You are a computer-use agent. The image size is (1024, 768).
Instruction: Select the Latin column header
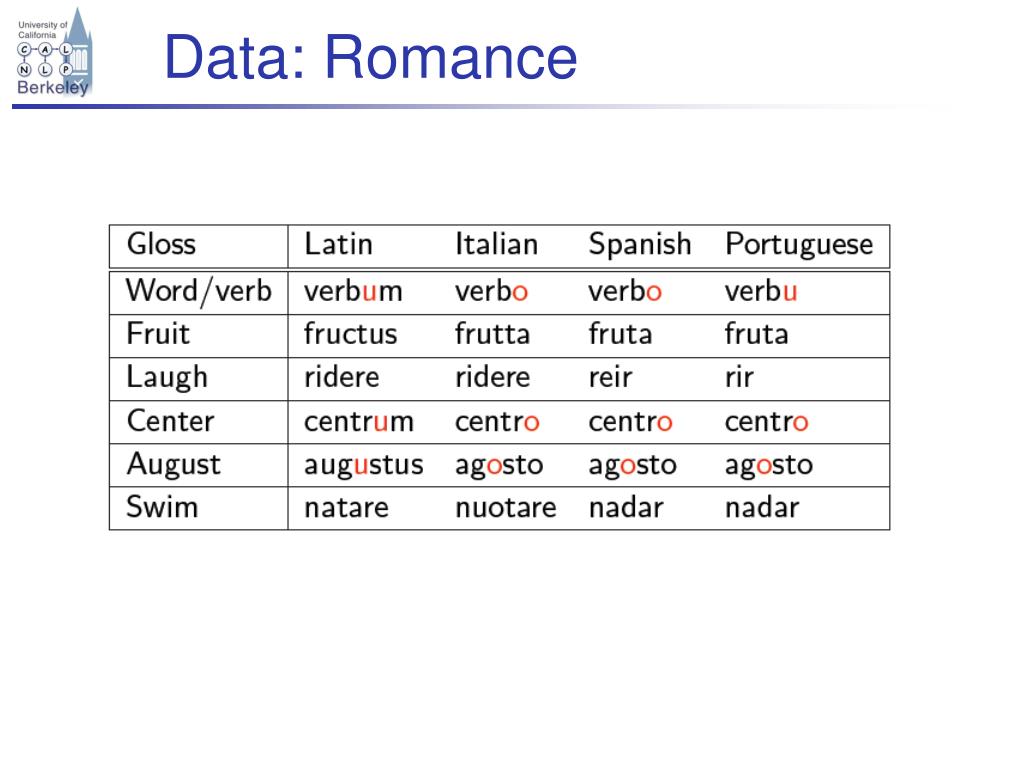[338, 244]
